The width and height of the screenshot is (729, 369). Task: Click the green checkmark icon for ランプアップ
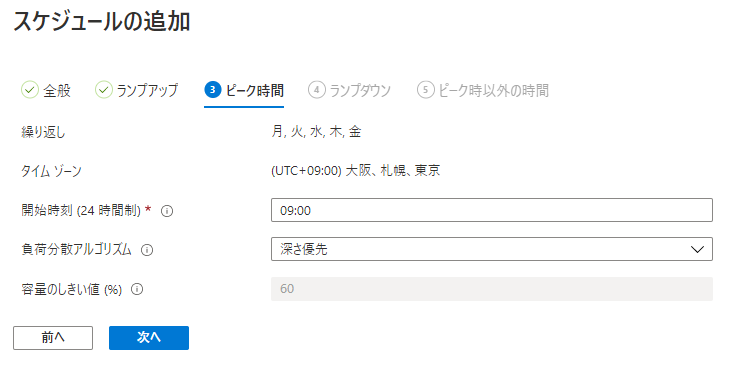click(x=104, y=90)
